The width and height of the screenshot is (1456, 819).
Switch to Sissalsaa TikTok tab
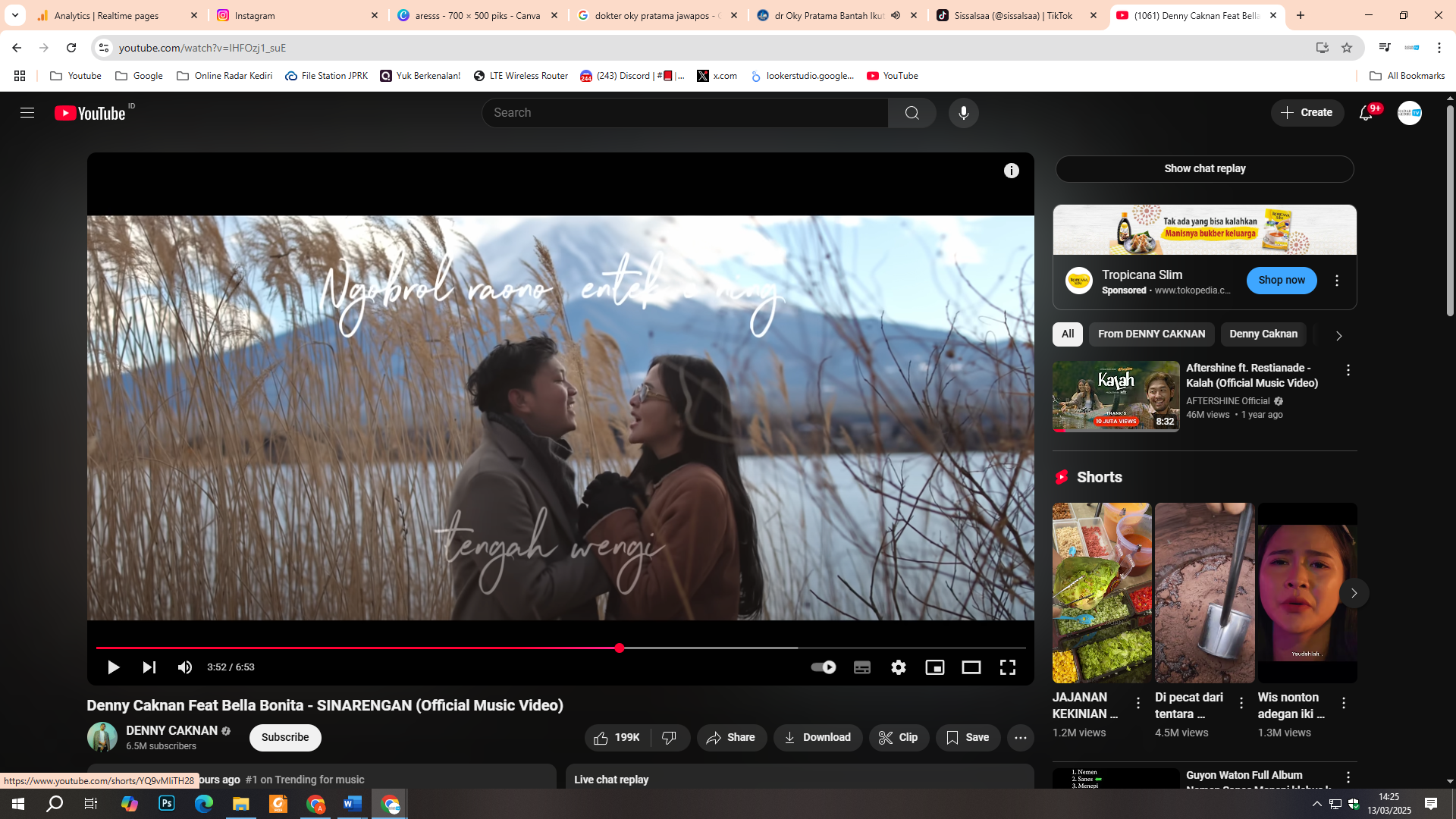click(1017, 15)
